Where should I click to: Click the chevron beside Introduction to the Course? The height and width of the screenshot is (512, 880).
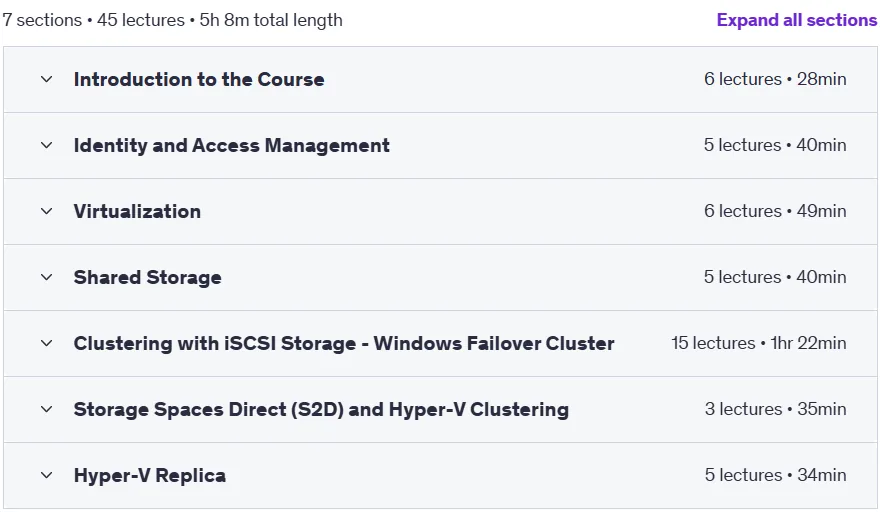coord(47,79)
